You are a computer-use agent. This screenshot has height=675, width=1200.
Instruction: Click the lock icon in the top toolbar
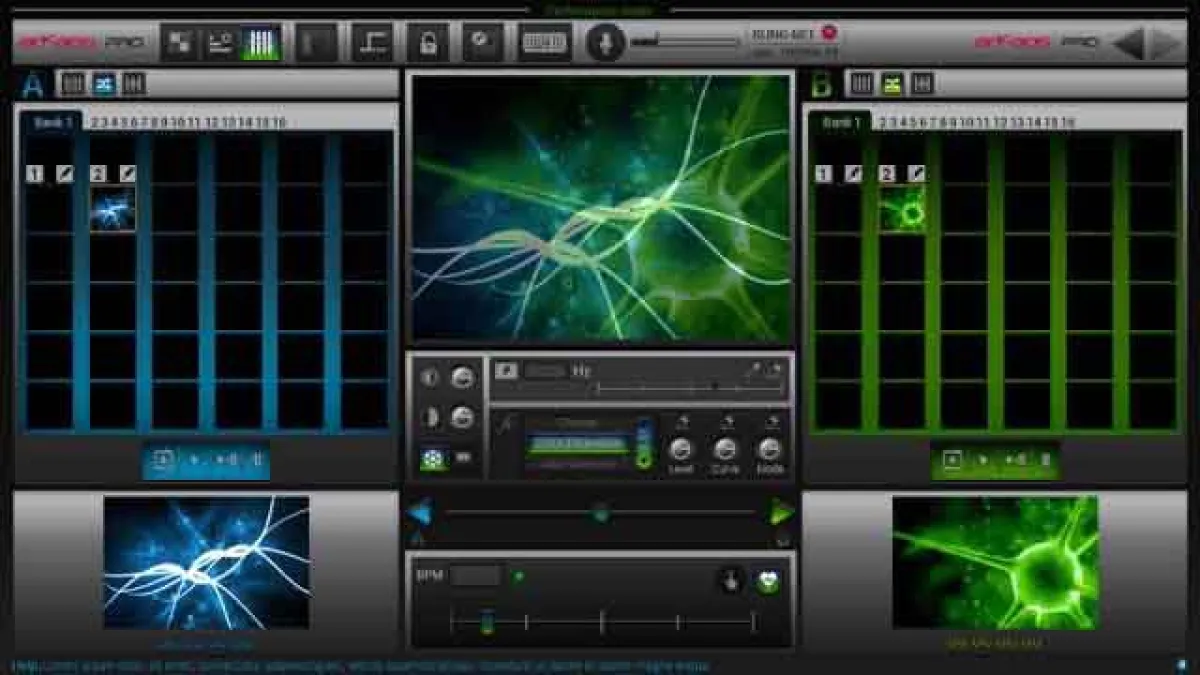[428, 40]
